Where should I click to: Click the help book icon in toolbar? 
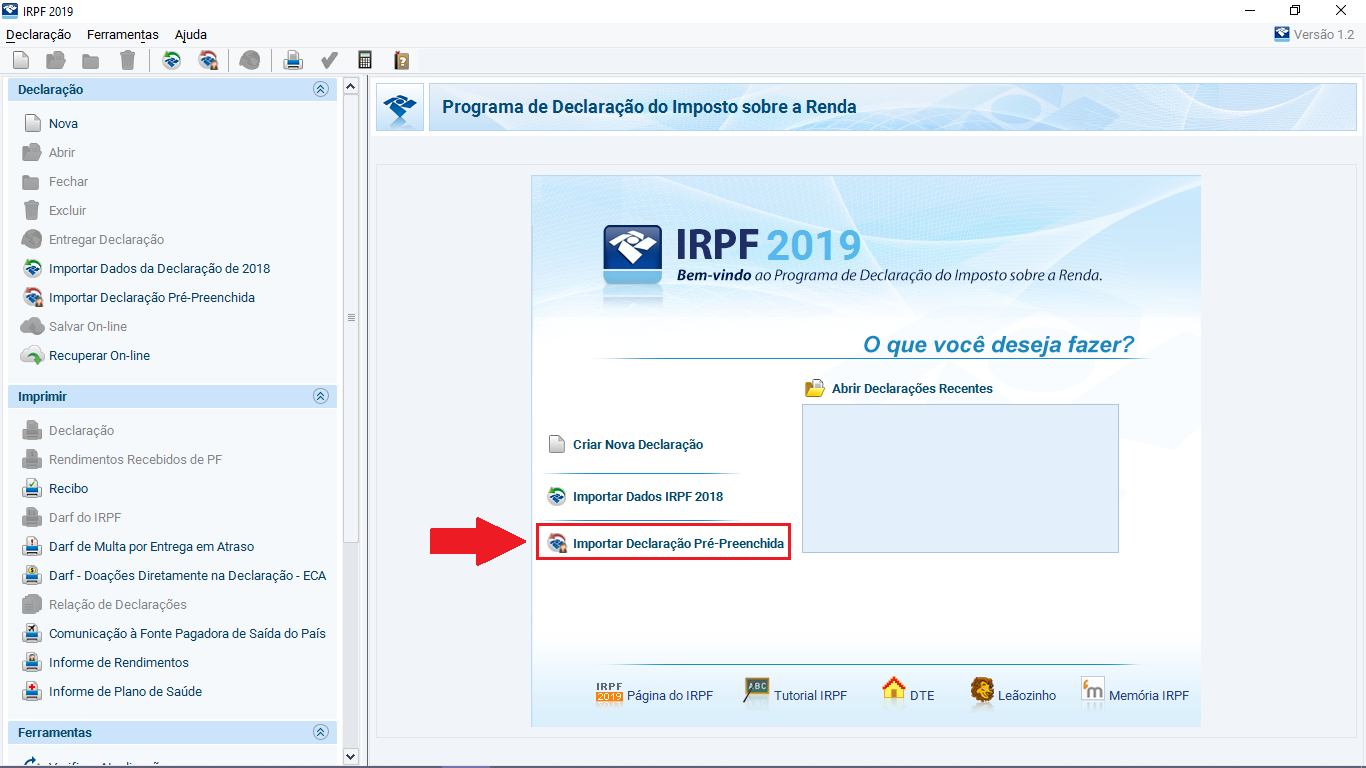pos(402,61)
